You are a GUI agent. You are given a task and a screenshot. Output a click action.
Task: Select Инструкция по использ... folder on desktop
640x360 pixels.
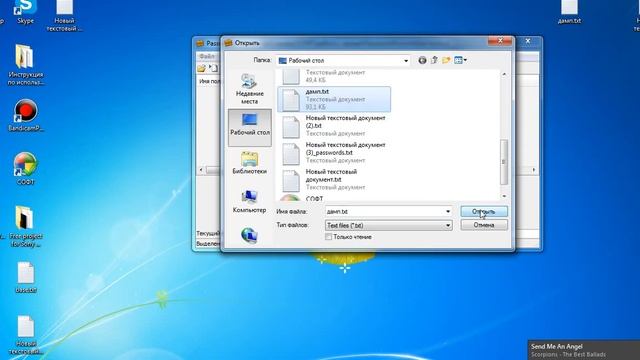25,65
